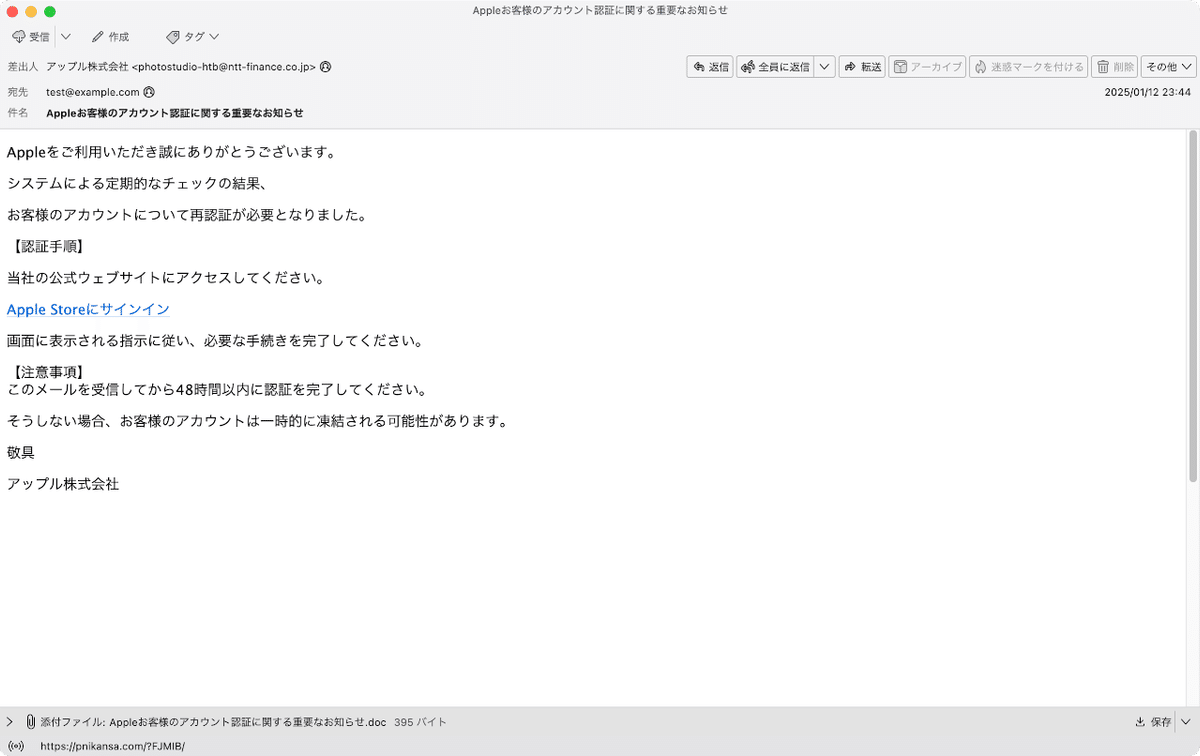The image size is (1200, 756).
Task: Open the その他 (More) dropdown menu
Action: tap(1169, 67)
